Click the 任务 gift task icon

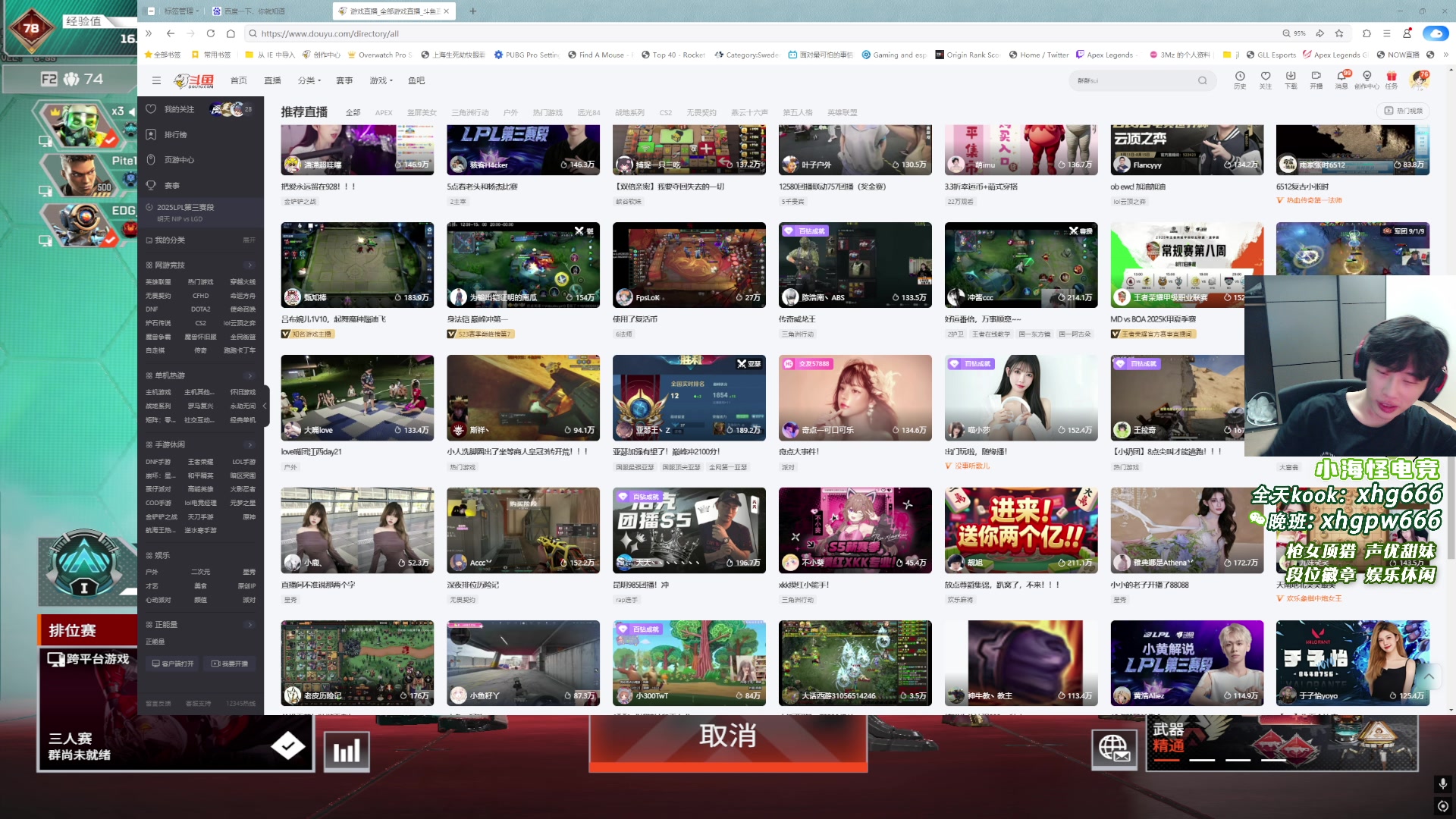[1392, 80]
